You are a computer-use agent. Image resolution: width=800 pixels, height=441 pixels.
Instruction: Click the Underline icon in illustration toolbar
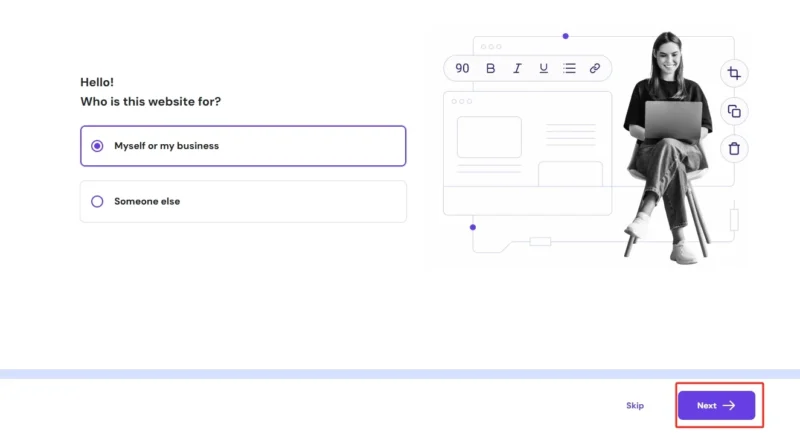[543, 68]
